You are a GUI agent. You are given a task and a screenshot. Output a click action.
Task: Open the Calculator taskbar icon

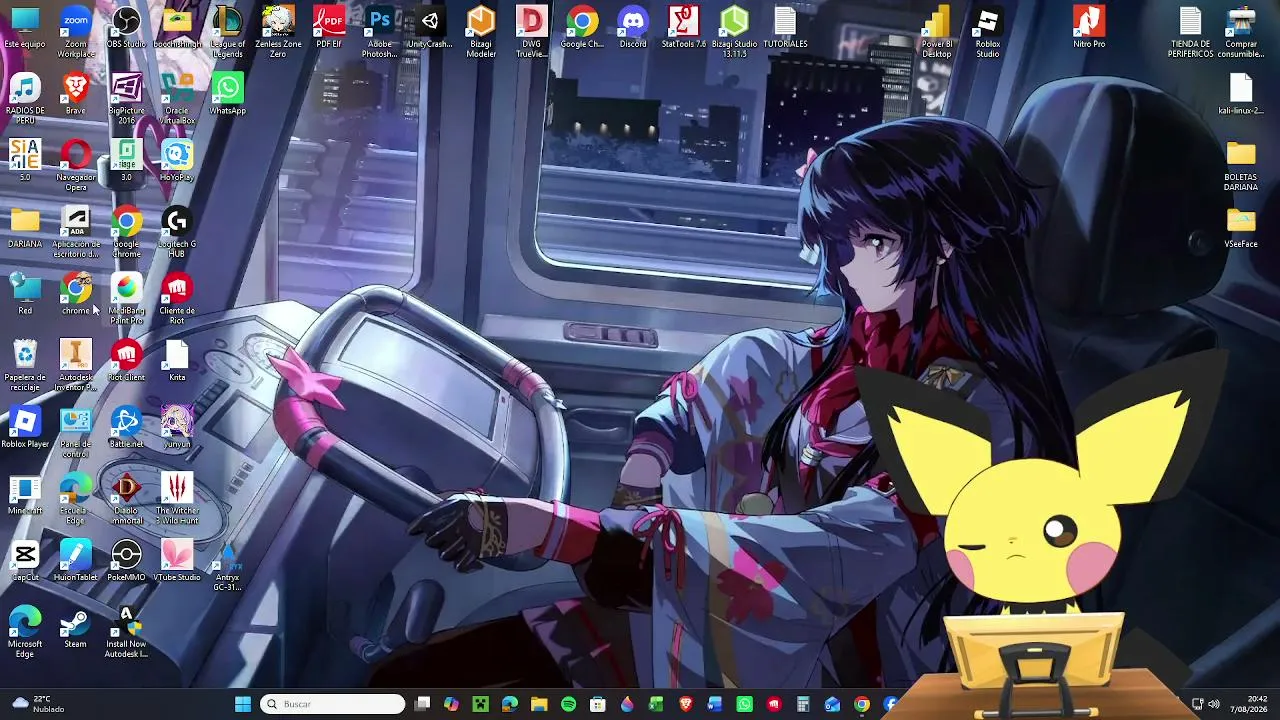[x=803, y=704]
